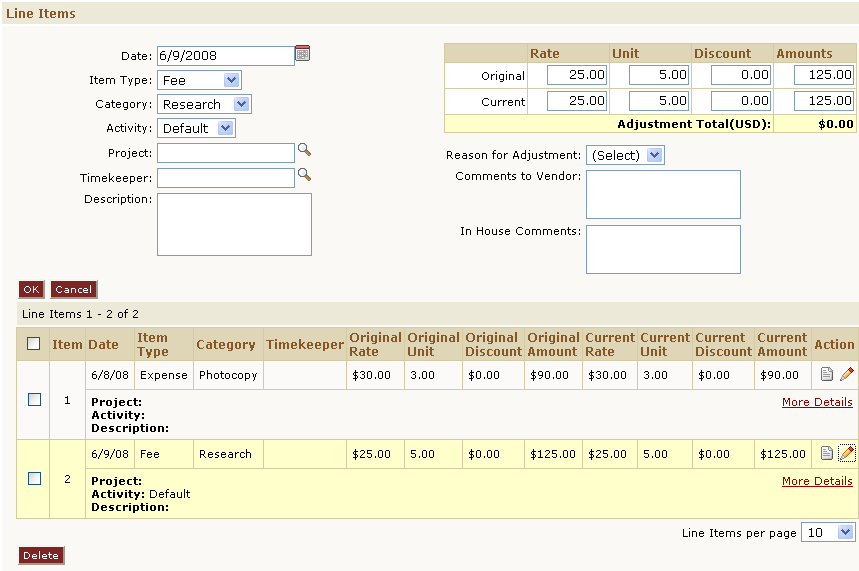Open the Line Items per page dropdown
859x571 pixels.
pos(828,532)
